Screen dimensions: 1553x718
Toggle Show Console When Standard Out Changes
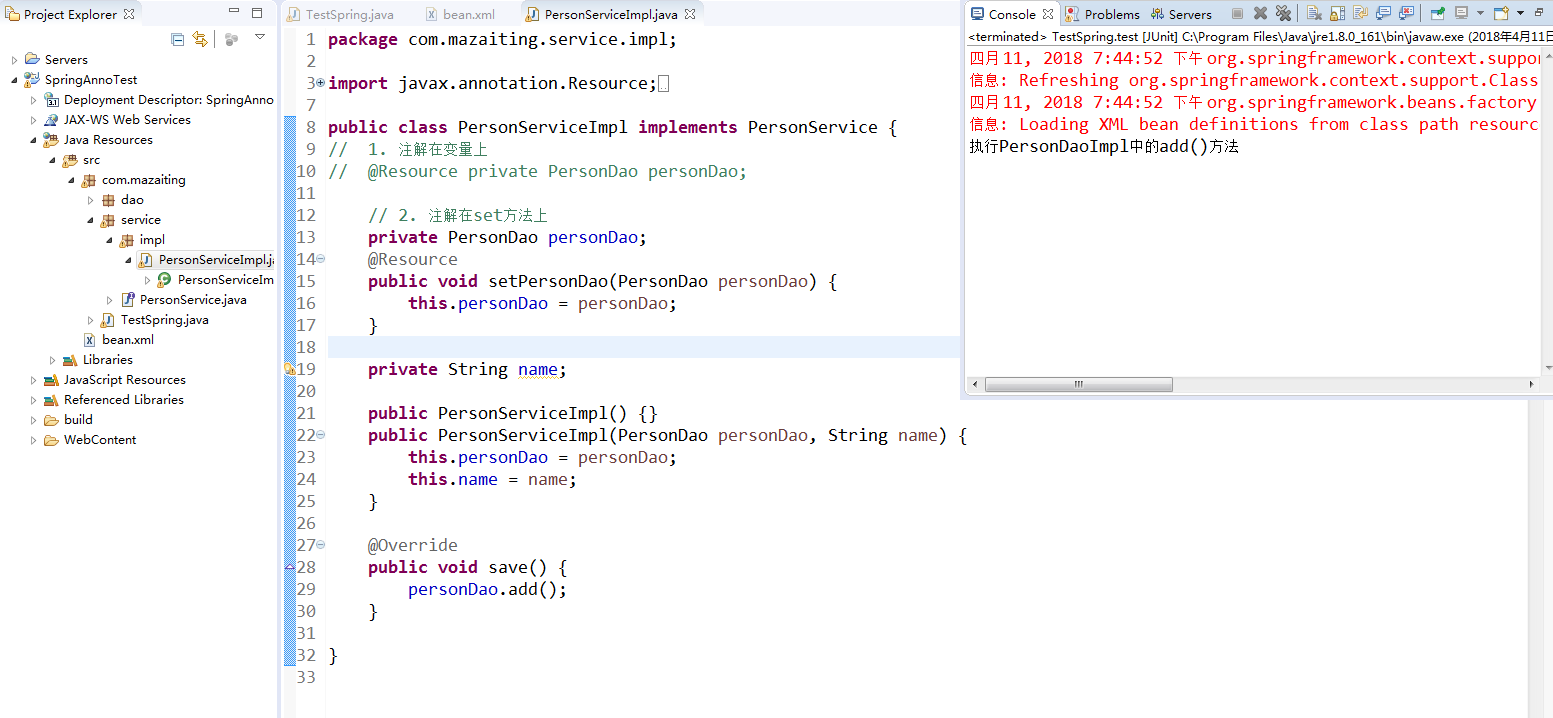[x=1383, y=14]
